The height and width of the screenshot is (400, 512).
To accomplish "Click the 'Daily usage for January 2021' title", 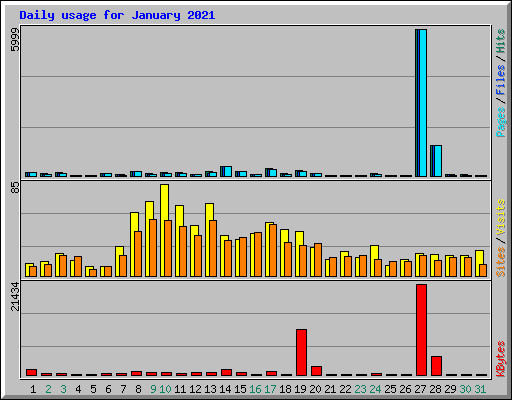I will 117,15.
